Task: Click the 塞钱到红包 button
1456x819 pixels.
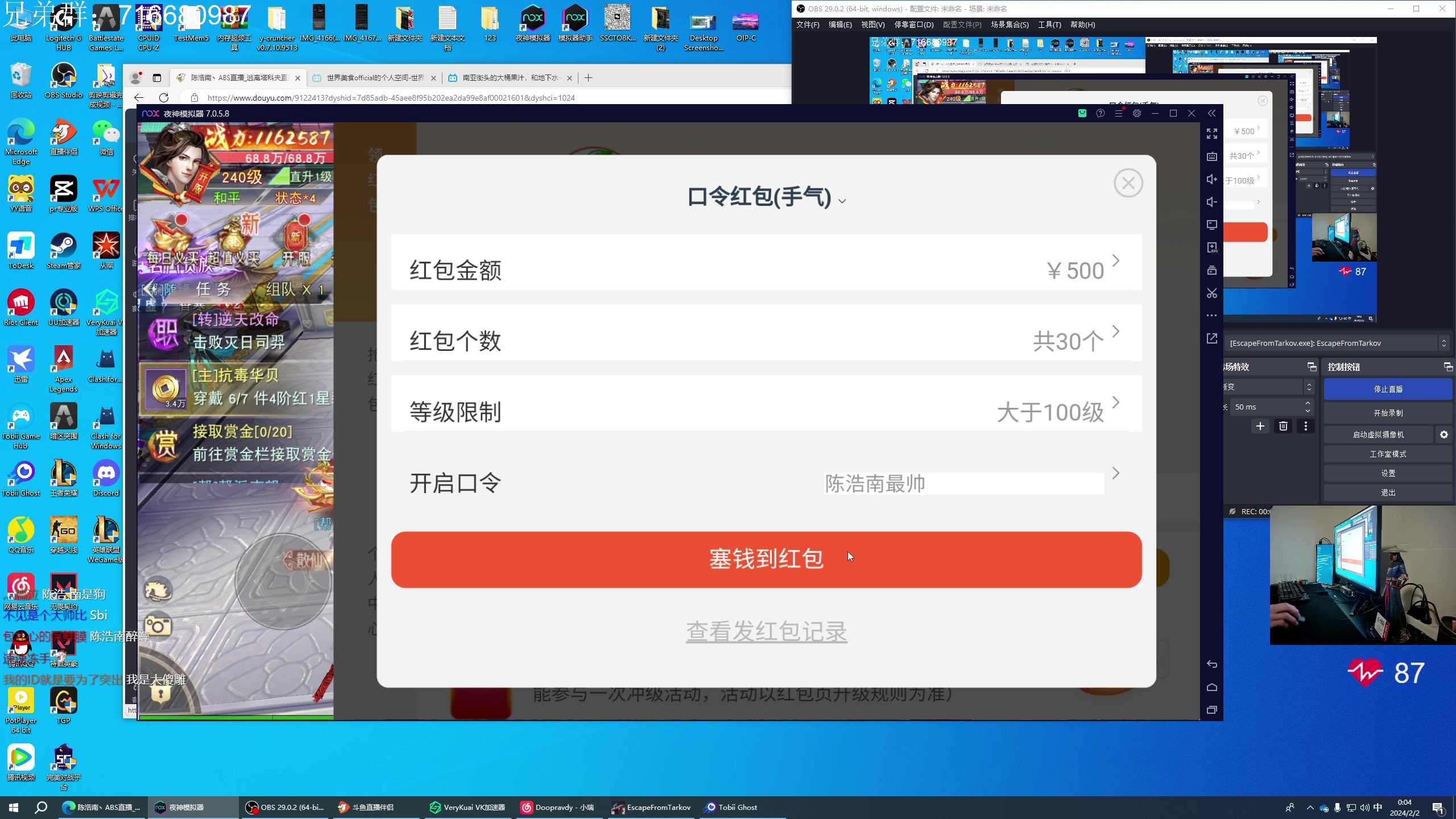Action: (x=766, y=560)
